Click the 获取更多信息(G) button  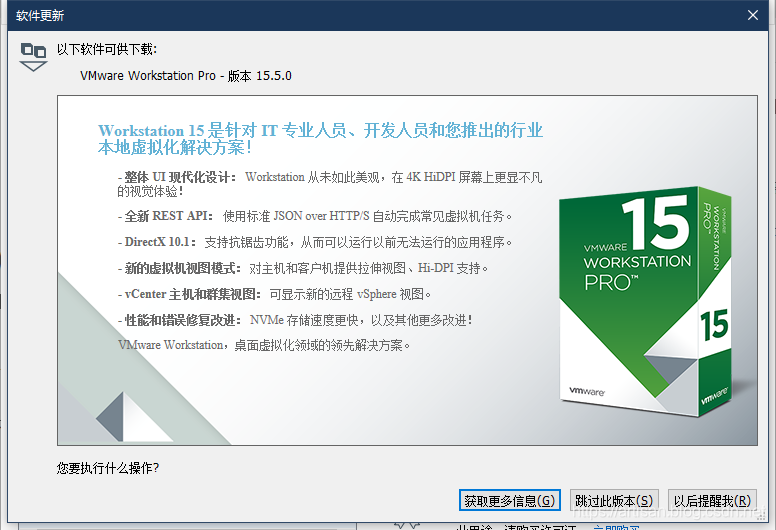click(x=510, y=500)
